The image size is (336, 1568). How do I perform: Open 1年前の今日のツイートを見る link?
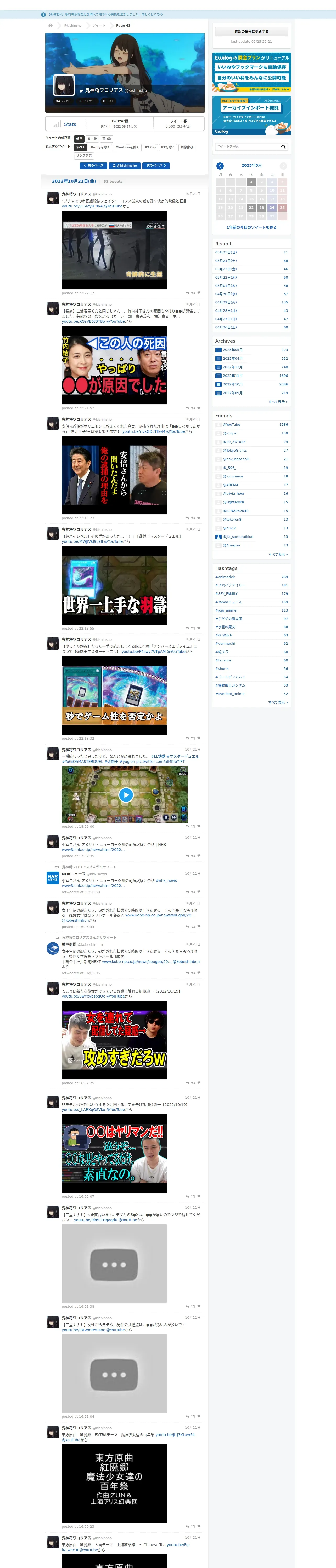tap(251, 228)
